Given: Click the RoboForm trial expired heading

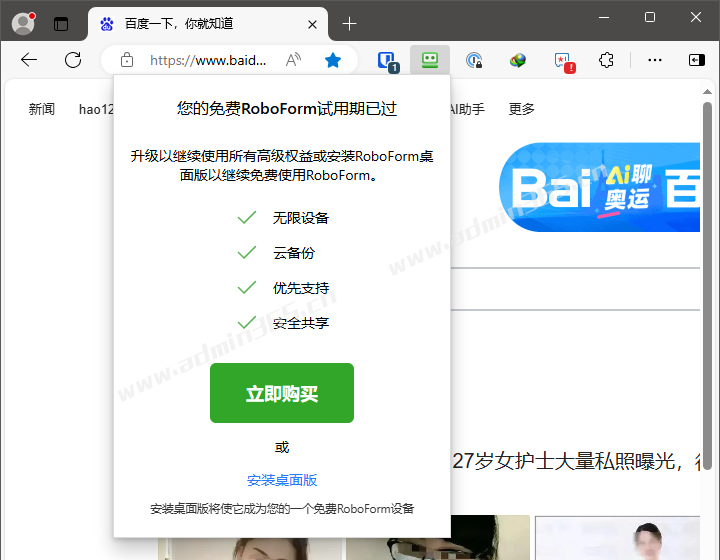Looking at the screenshot, I should (287, 108).
